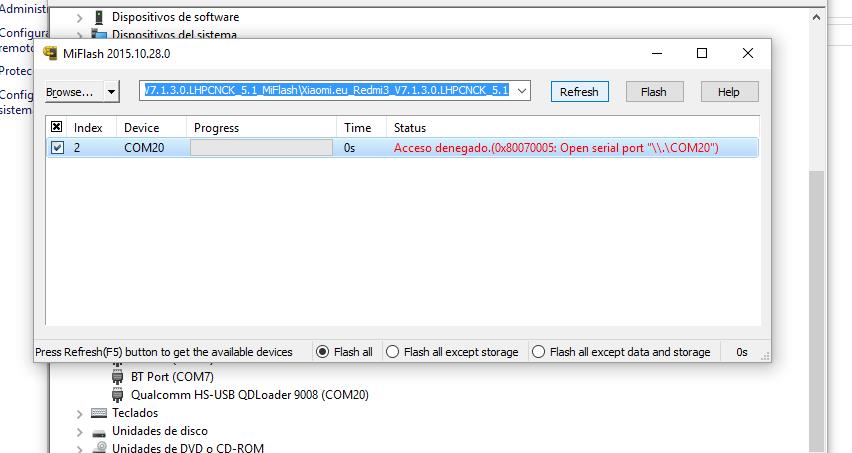Select the 'Teclados' tree item
The width and height of the screenshot is (852, 453).
[135, 413]
